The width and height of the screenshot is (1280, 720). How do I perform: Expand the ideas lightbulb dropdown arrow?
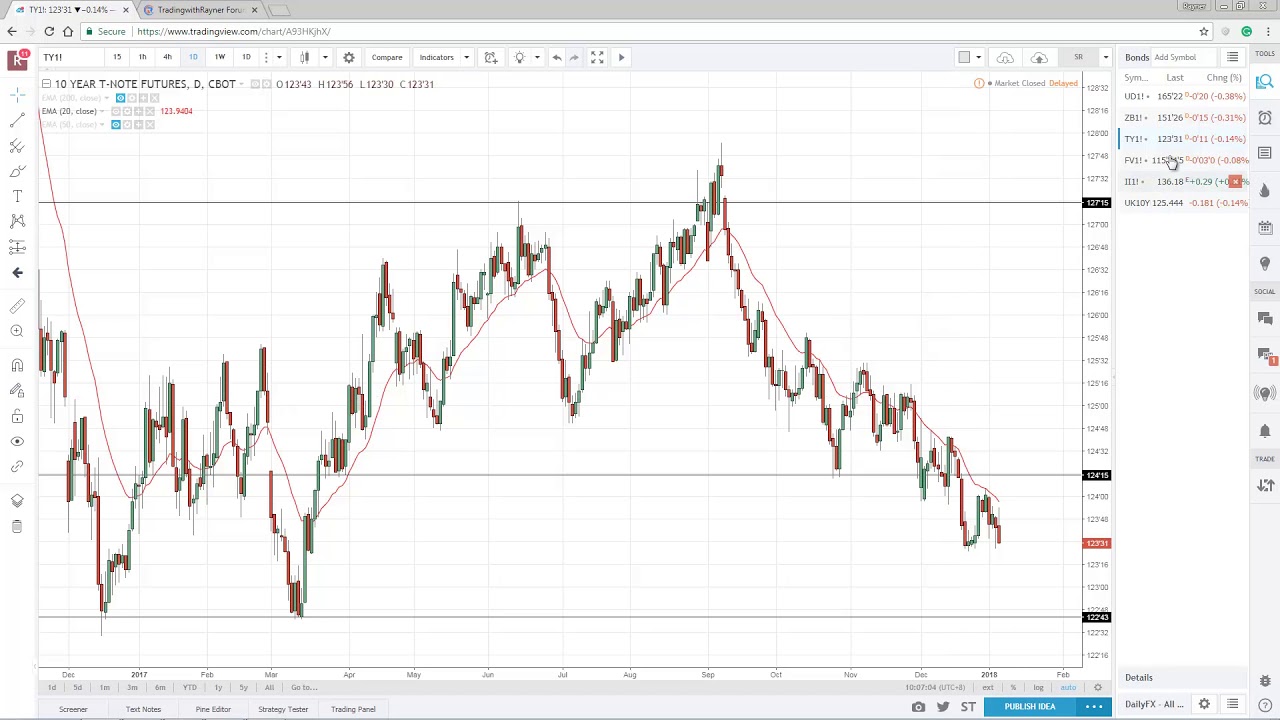point(537,57)
